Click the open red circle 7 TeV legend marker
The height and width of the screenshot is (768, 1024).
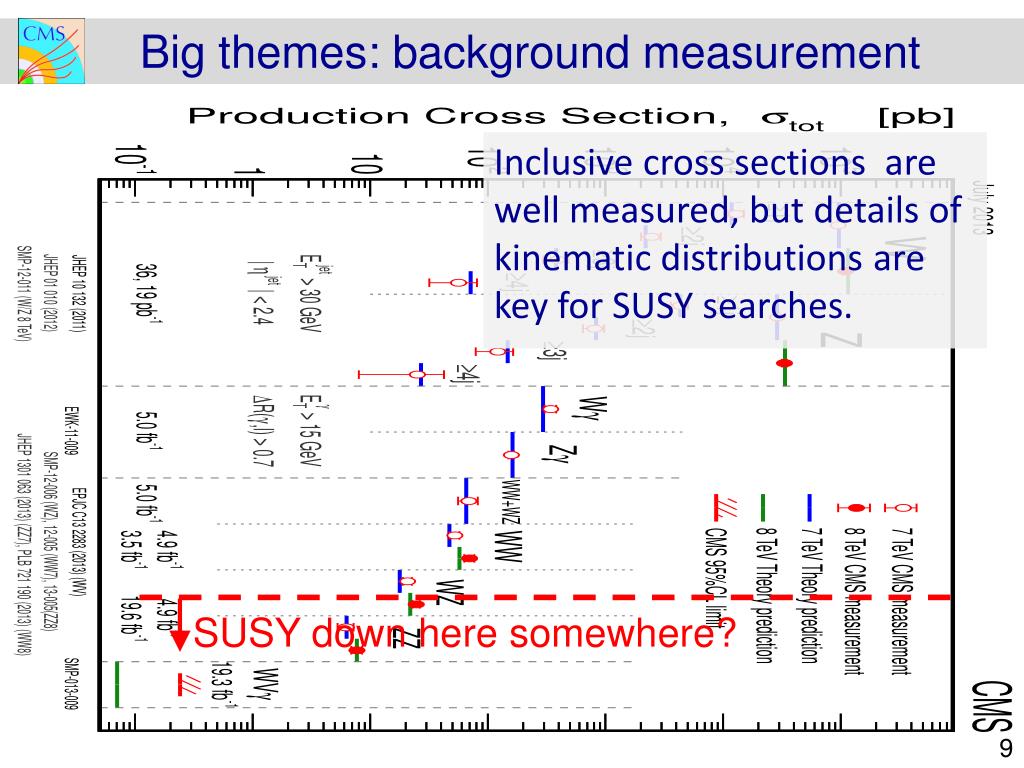point(901,507)
